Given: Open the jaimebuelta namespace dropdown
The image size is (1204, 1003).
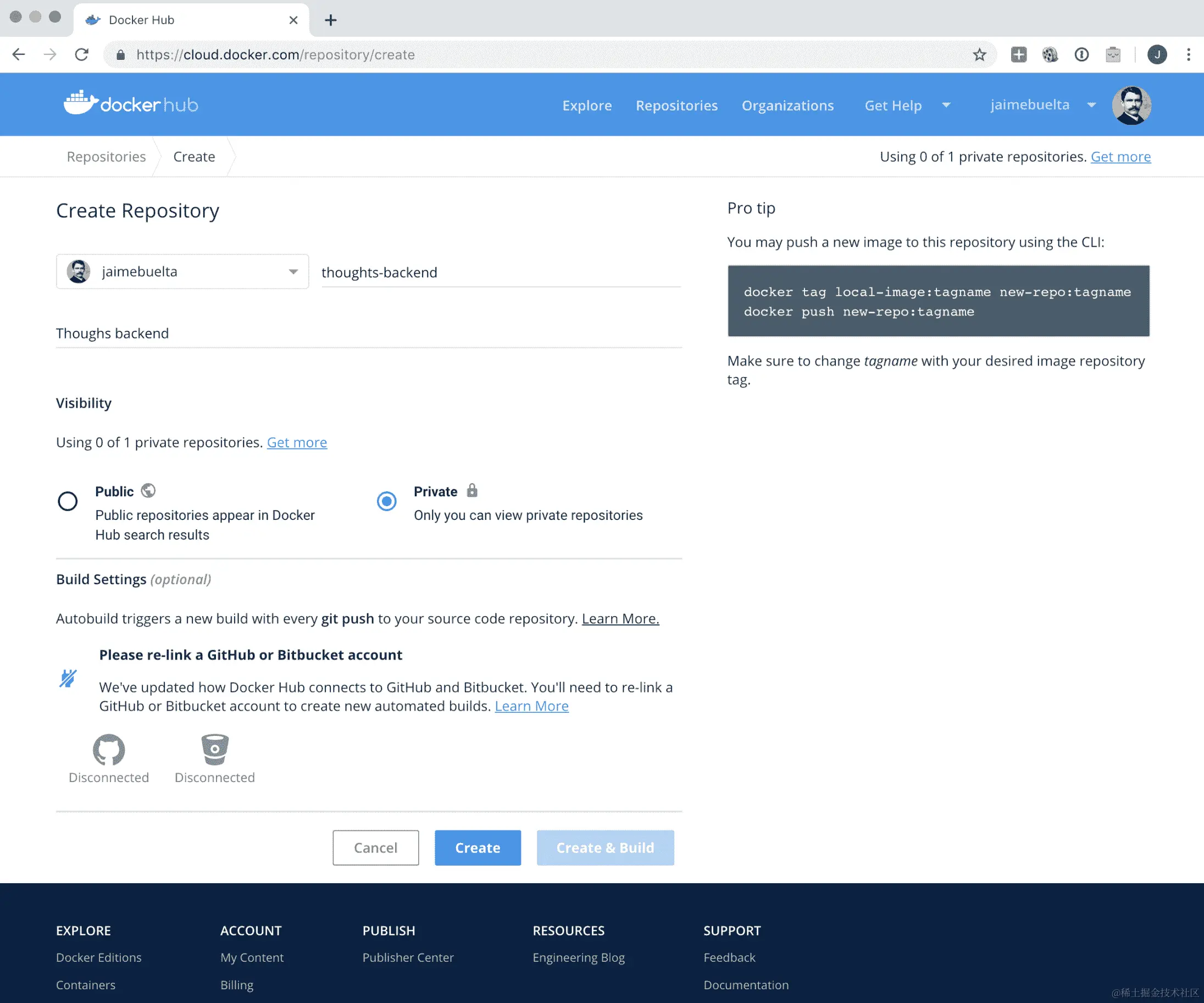Looking at the screenshot, I should [182, 271].
